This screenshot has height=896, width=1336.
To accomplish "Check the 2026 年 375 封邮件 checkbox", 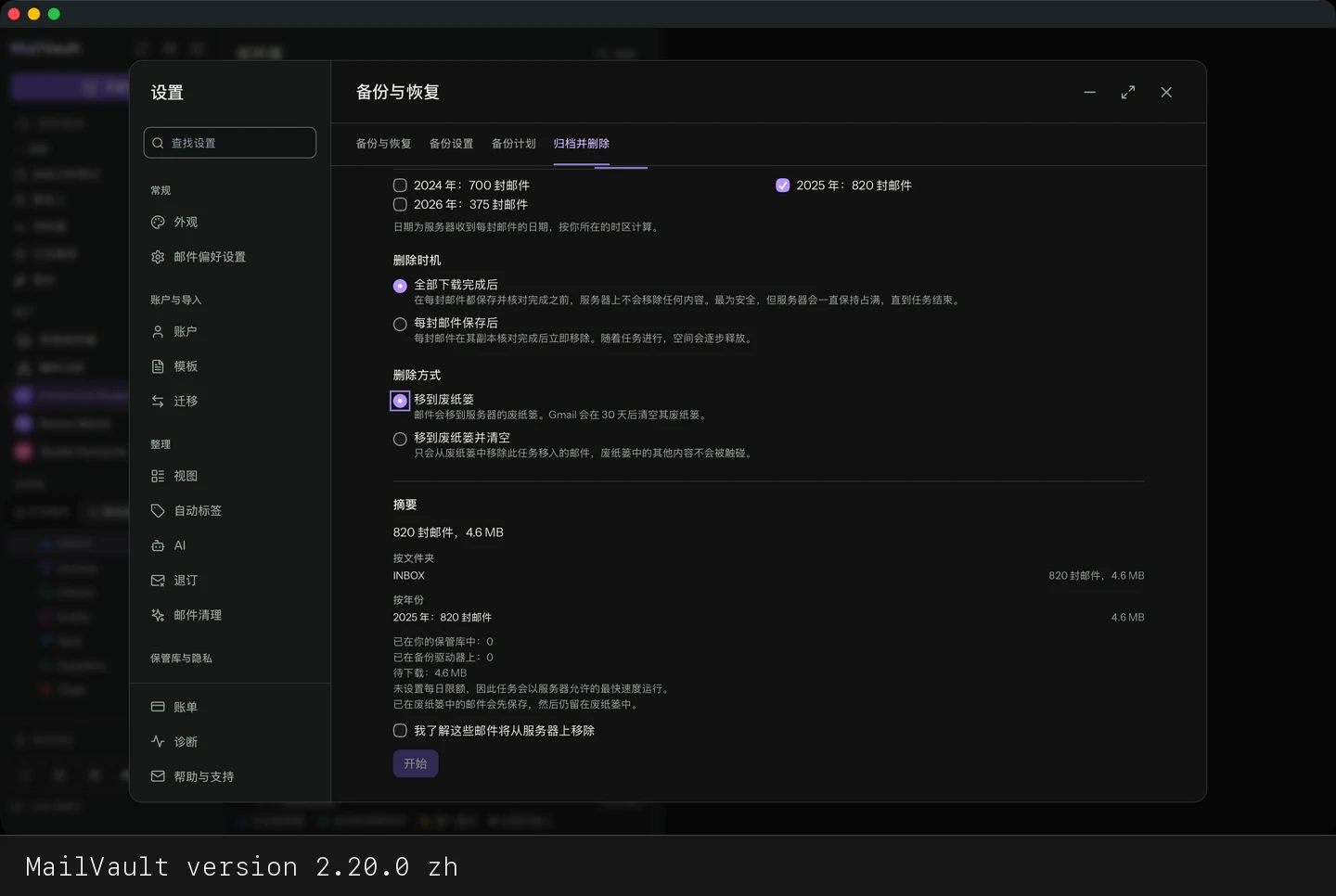I will tap(400, 205).
